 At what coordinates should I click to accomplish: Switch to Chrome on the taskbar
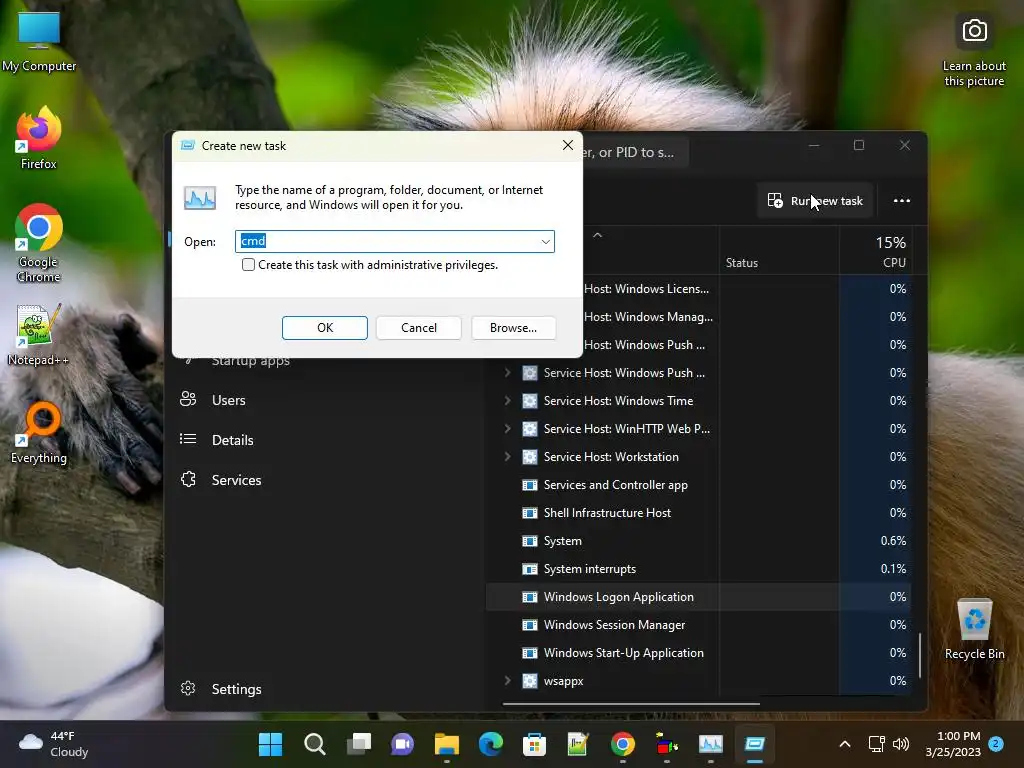tap(622, 744)
